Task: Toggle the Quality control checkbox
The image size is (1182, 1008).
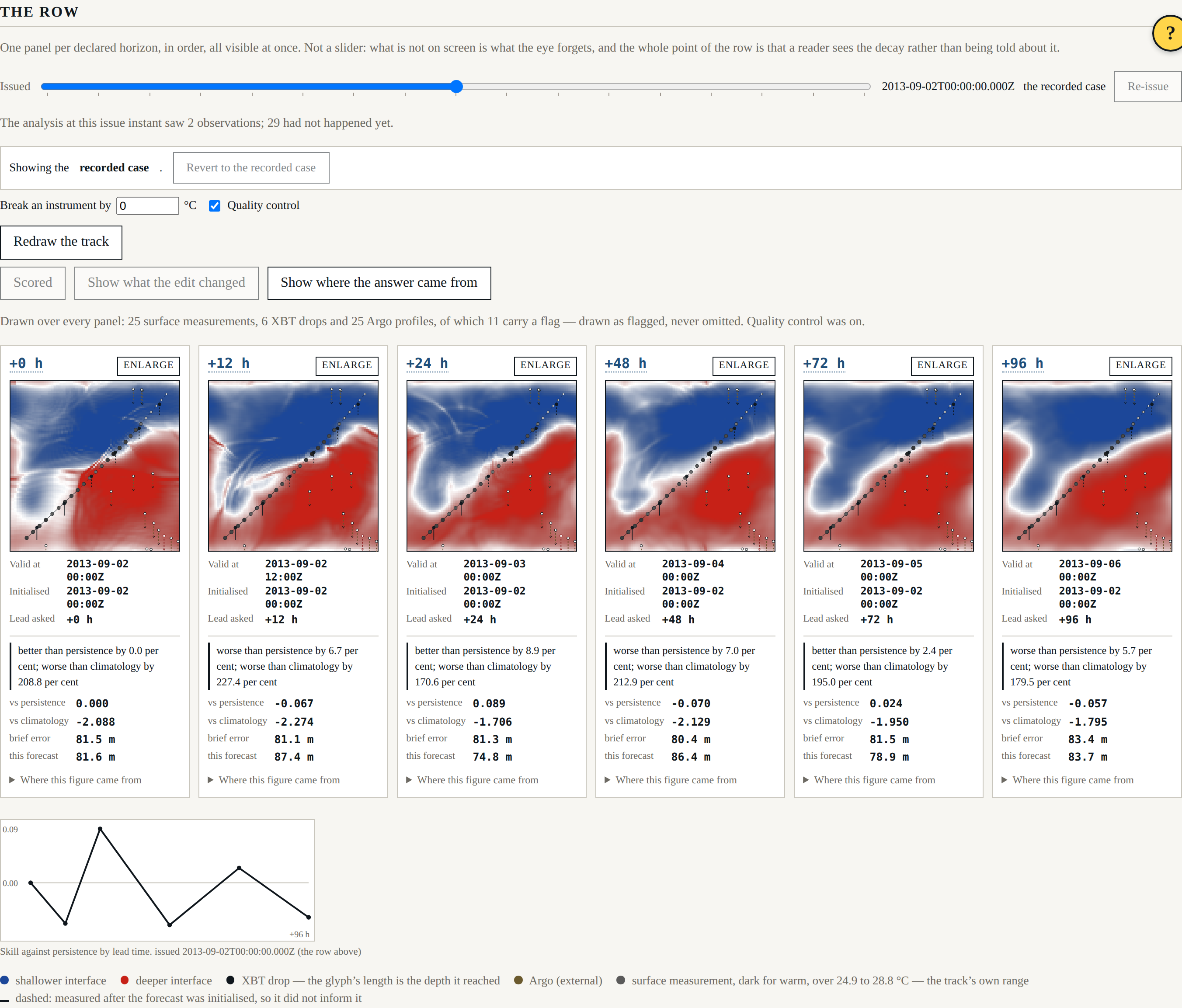Action: pos(215,206)
